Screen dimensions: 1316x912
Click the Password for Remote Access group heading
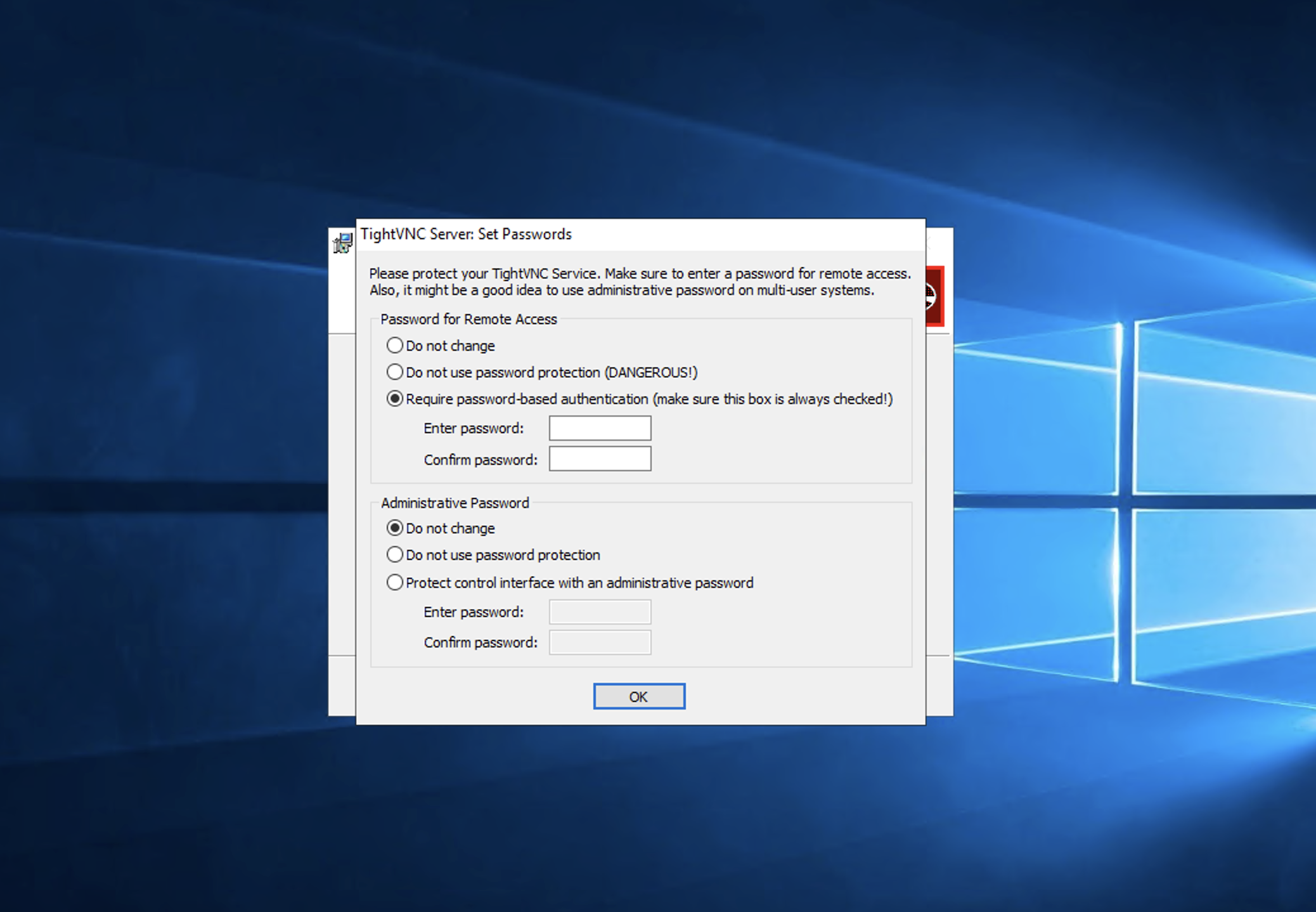point(468,319)
